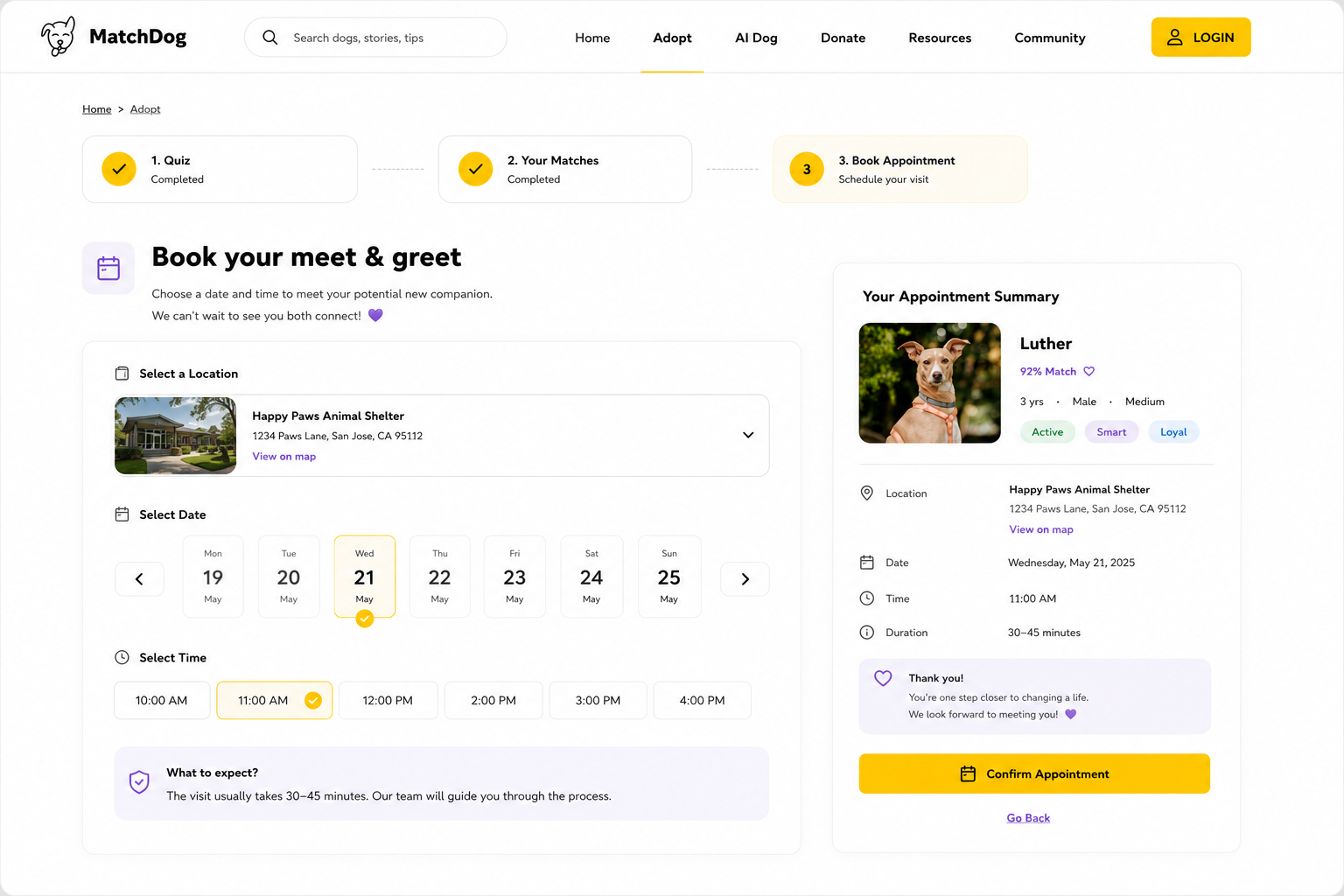Open the Resources nav item
Screen dimensions: 1344x896
(x=940, y=38)
